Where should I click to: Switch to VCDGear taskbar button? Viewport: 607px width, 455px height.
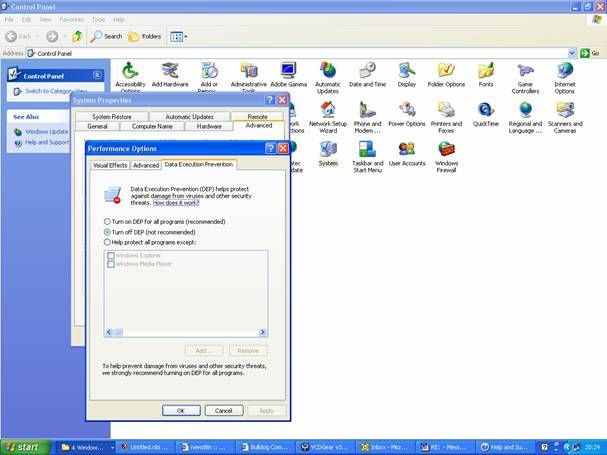pos(325,447)
